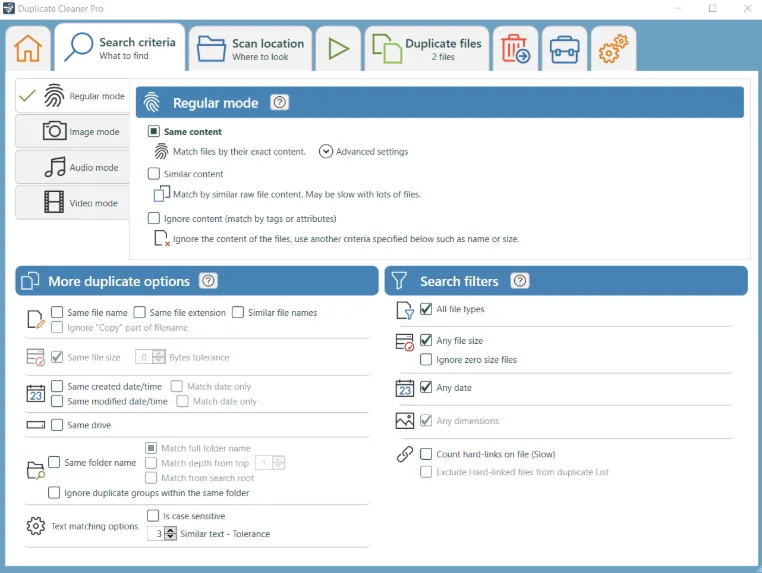Enable Count hard-links on file (Slow)
Viewport: 762px width, 573px height.
(x=426, y=453)
